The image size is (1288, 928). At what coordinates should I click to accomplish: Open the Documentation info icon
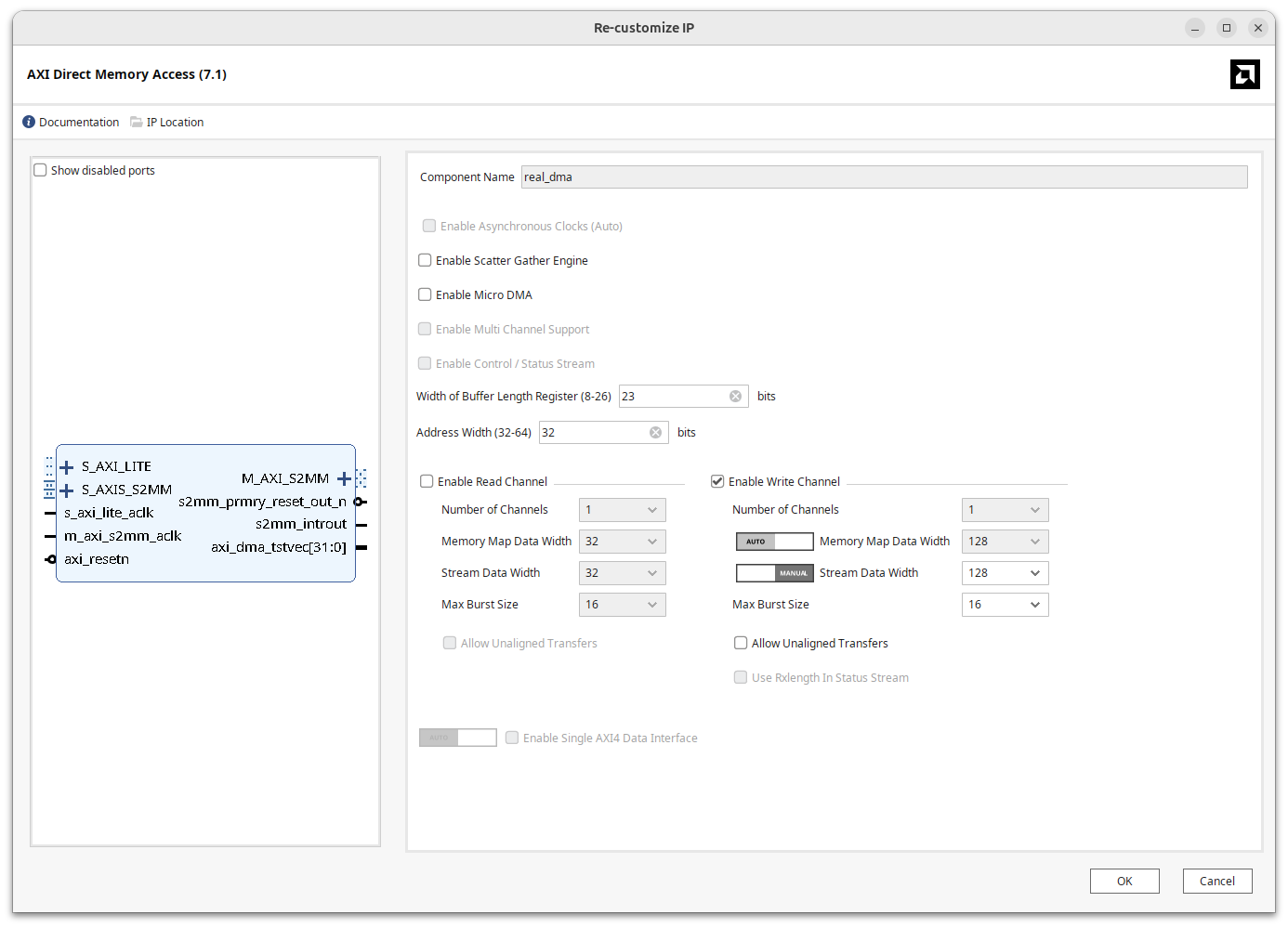28,122
